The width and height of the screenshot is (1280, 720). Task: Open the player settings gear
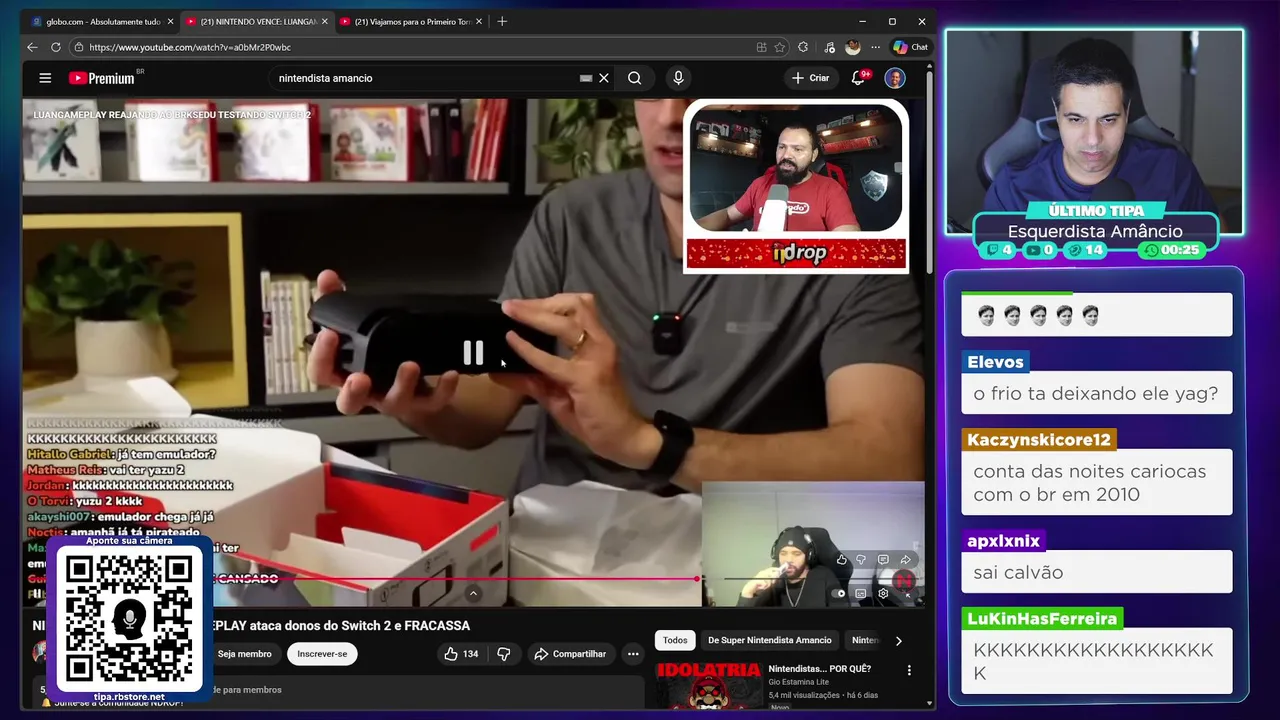point(883,593)
